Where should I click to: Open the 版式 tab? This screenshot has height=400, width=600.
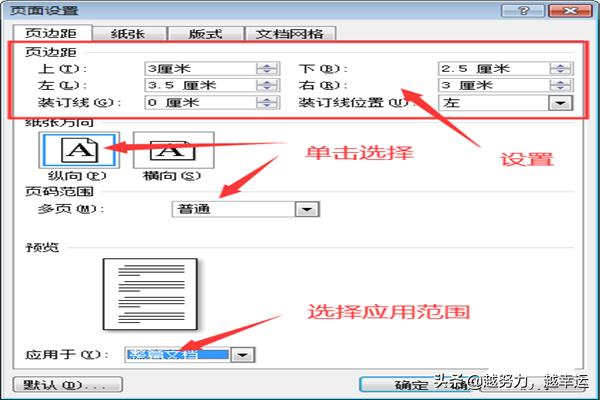[205, 34]
